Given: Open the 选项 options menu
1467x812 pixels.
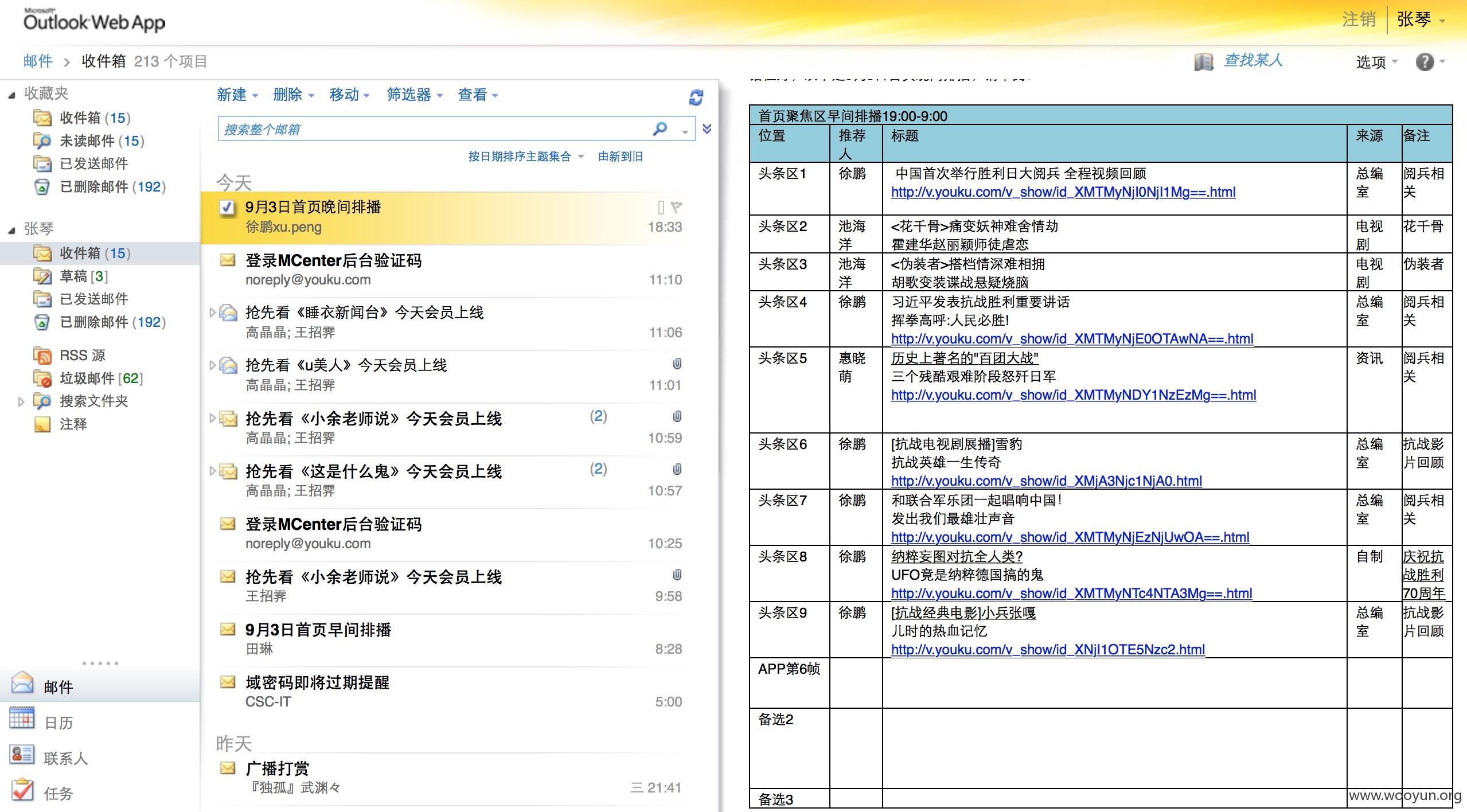Looking at the screenshot, I should coord(1377,62).
